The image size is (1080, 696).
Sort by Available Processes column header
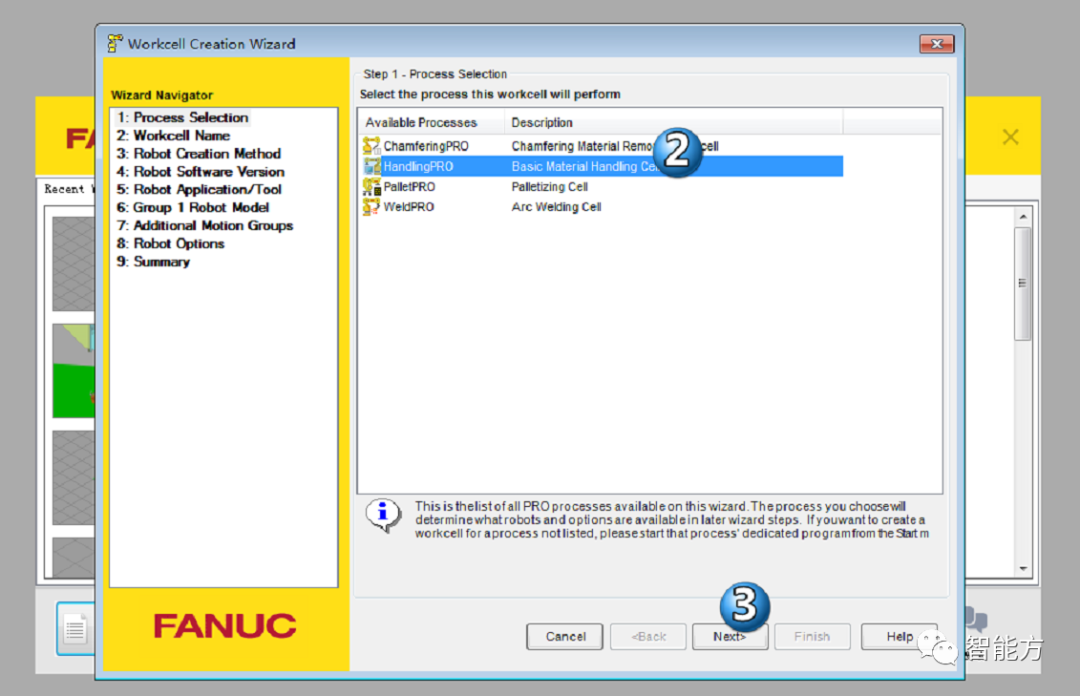click(x=431, y=123)
